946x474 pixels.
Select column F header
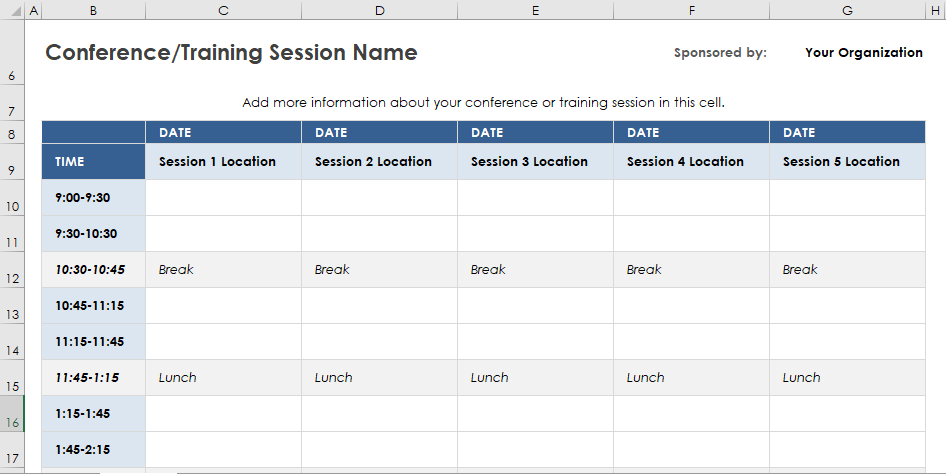tap(691, 10)
